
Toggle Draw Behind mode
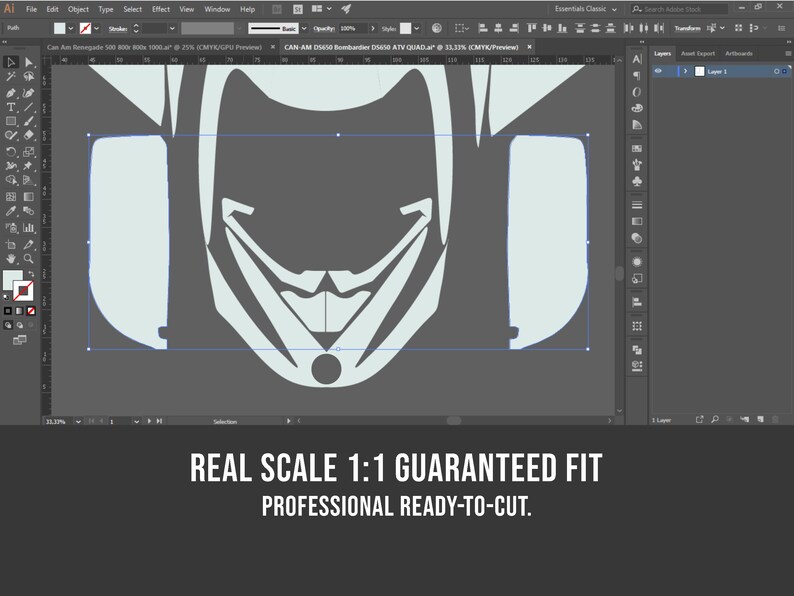[x=19, y=325]
